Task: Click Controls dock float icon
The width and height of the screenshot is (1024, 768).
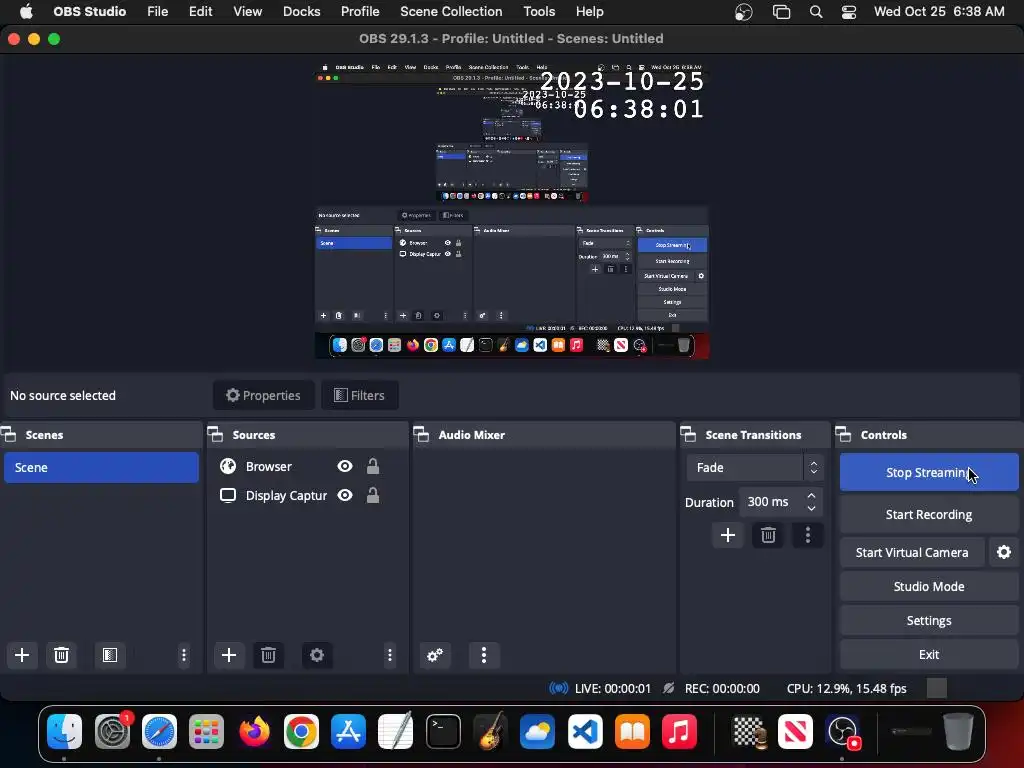Action: point(844,434)
